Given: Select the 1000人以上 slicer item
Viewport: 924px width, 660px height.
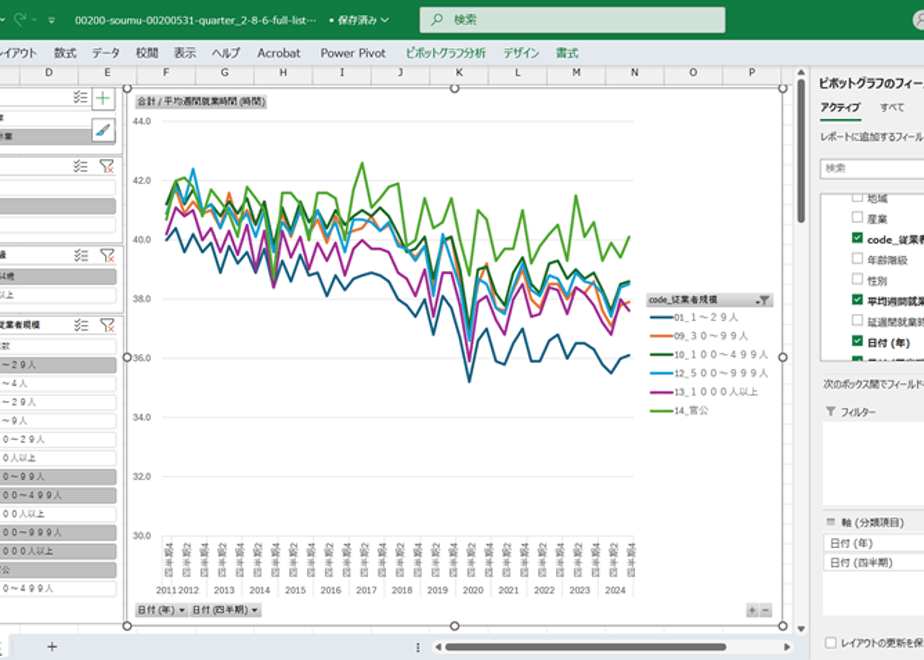Looking at the screenshot, I should (58, 551).
